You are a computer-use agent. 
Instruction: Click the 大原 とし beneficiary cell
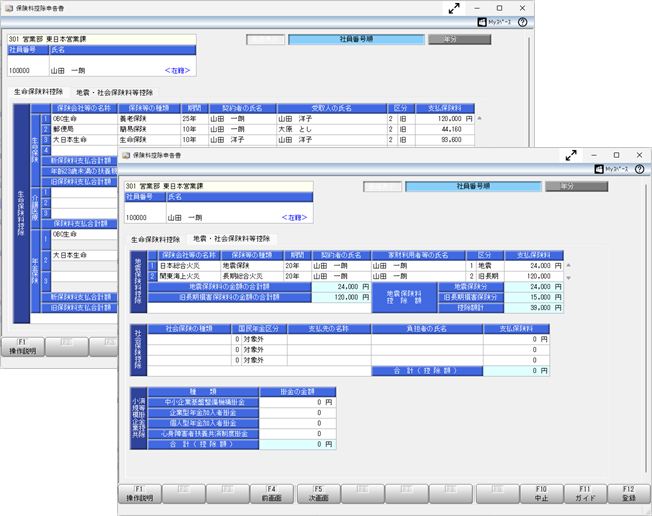(x=332, y=129)
